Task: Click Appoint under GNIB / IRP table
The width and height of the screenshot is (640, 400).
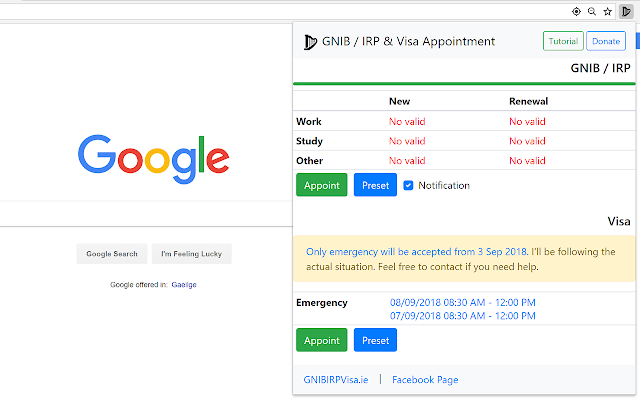Action: 322,185
